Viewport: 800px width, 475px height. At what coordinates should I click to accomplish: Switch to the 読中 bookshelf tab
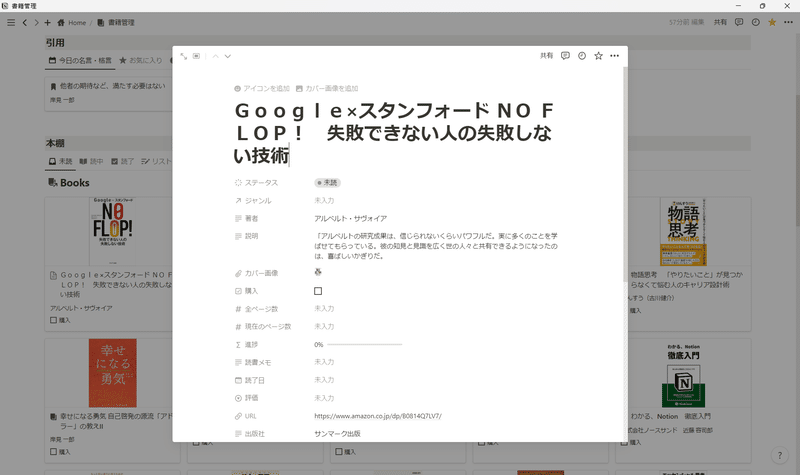91,161
